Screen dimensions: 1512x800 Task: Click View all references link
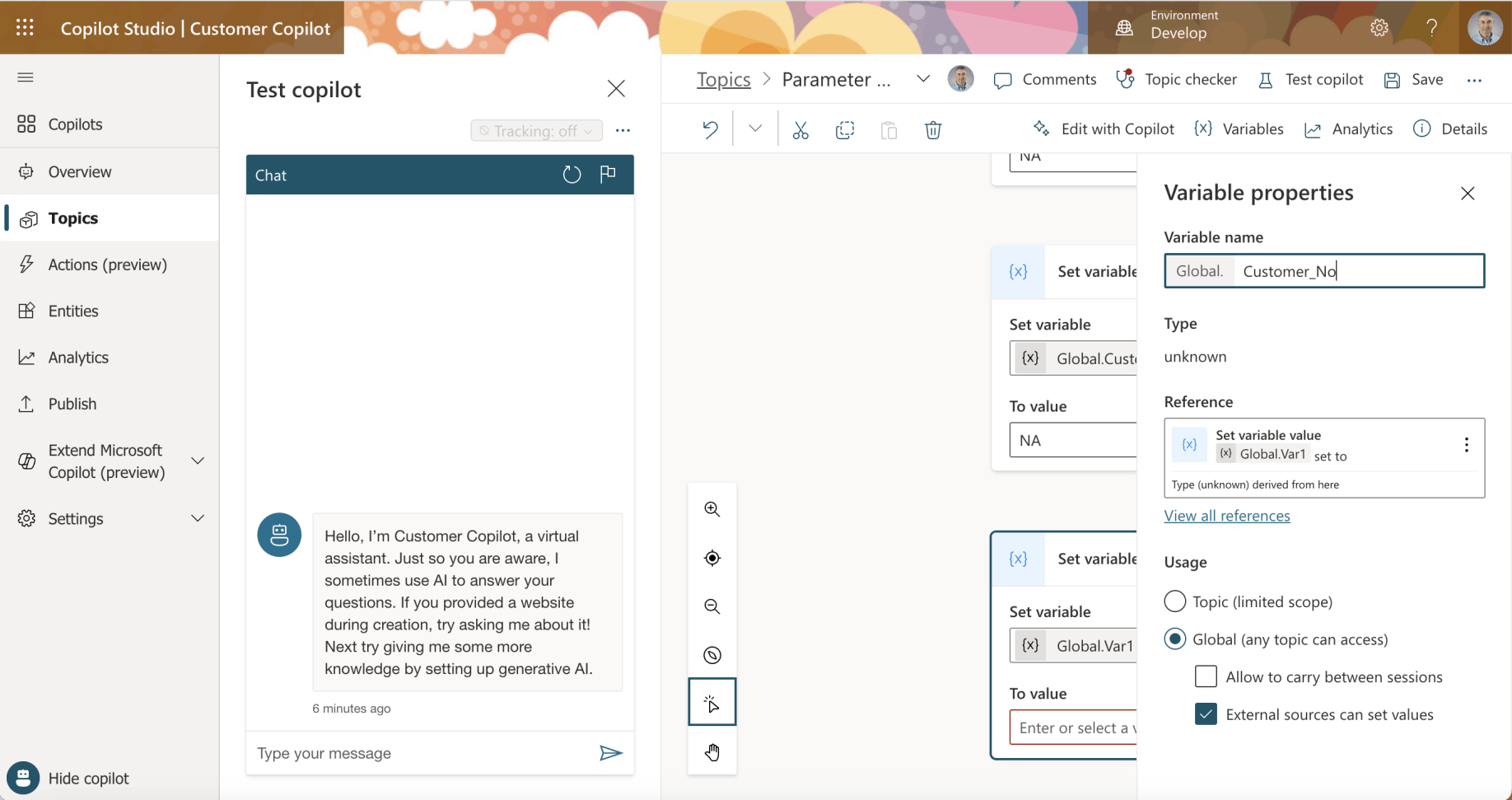click(x=1227, y=516)
